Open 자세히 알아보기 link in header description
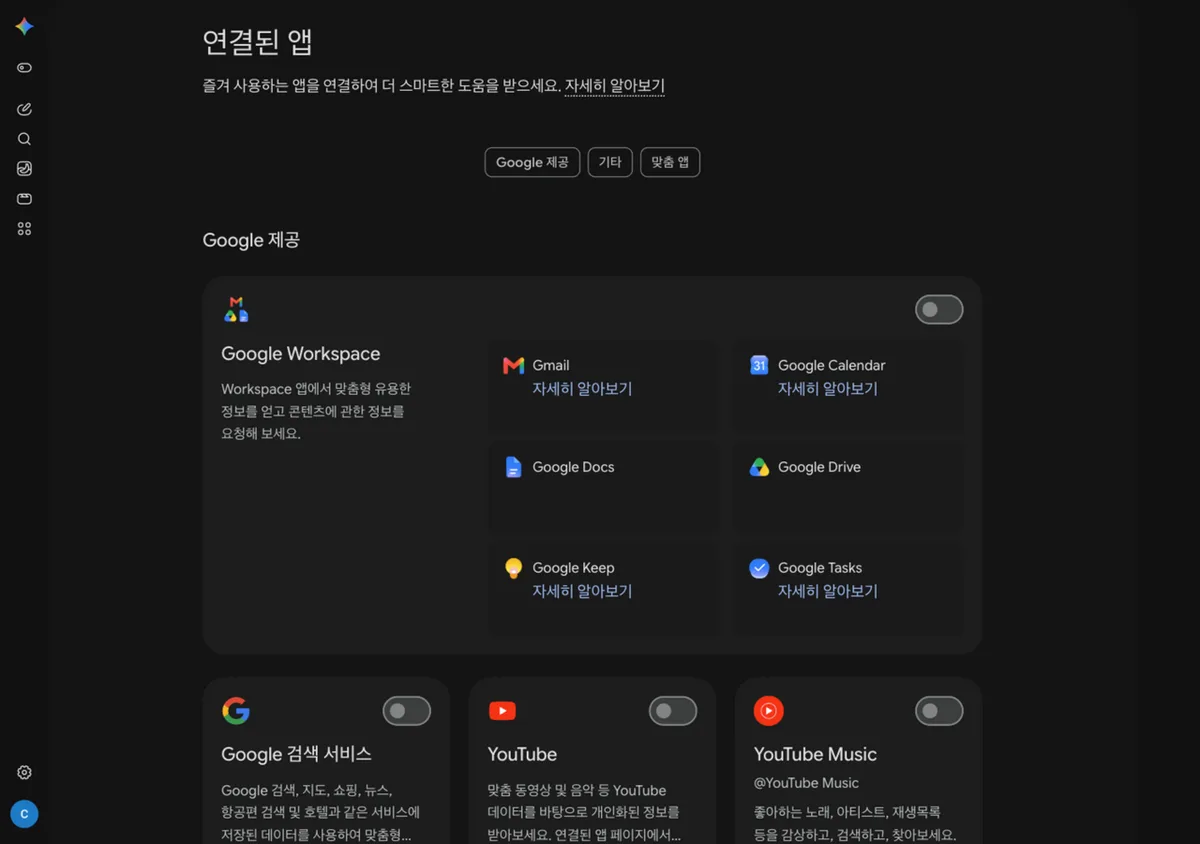The width and height of the screenshot is (1200, 844). 615,86
